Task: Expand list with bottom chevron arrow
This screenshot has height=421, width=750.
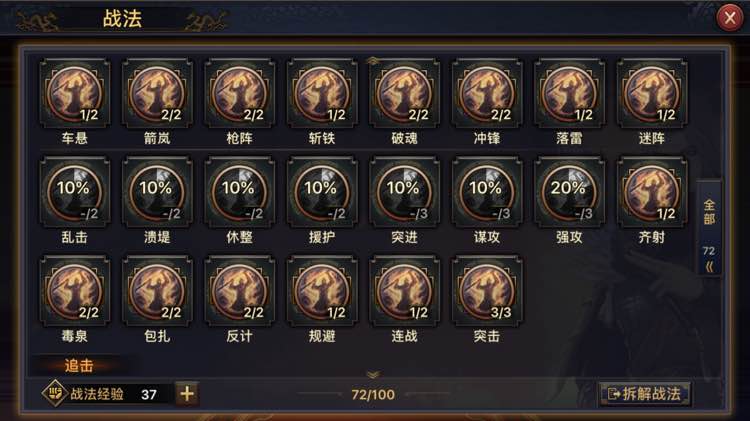Action: (373, 375)
